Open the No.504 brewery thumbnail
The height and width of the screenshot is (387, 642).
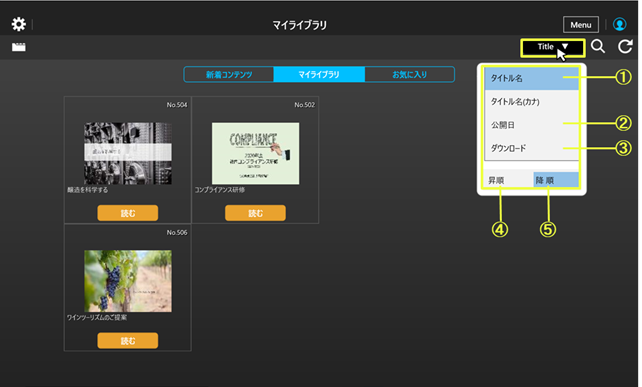coord(128,153)
